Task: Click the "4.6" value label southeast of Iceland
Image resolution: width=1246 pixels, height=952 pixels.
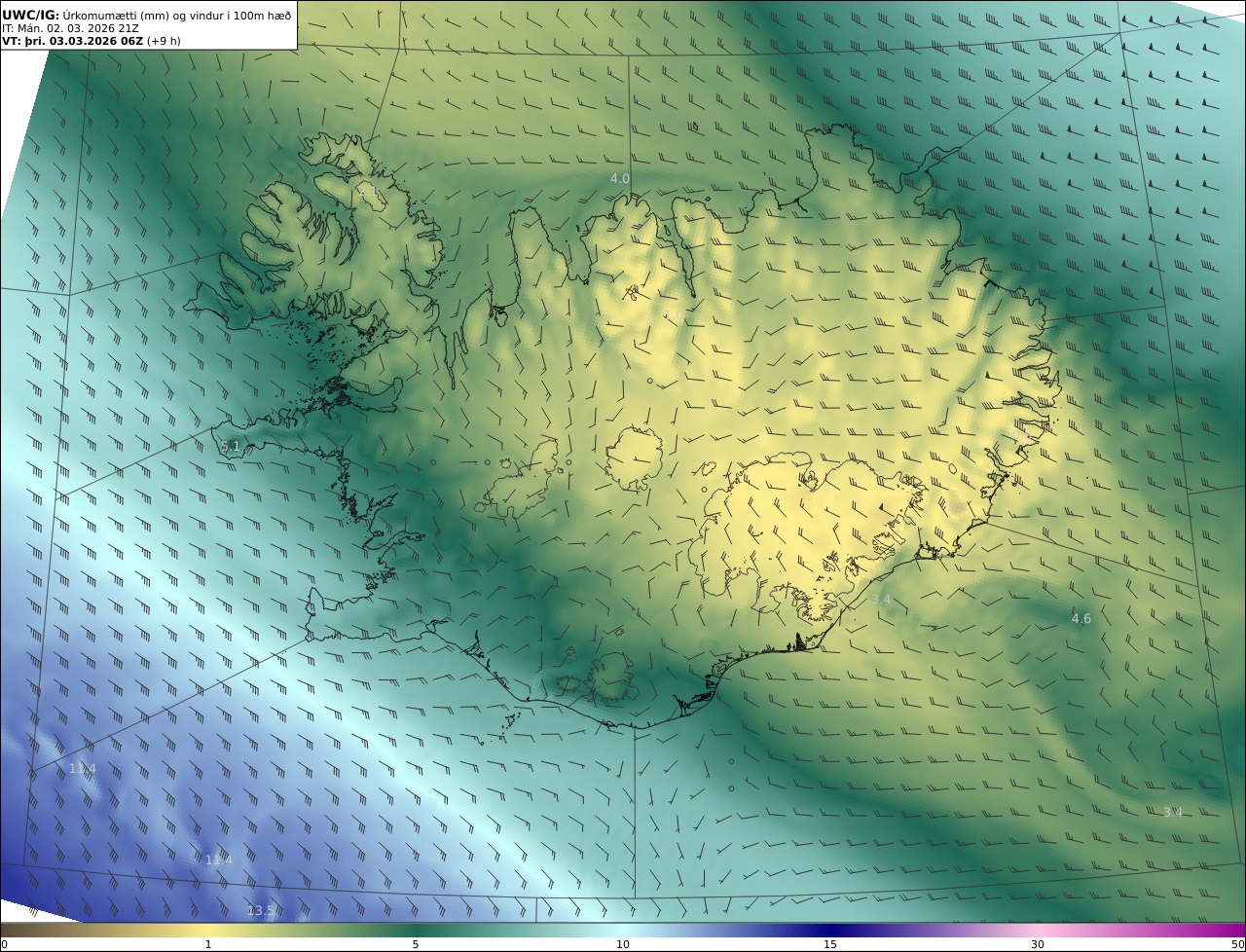Action: click(1081, 618)
